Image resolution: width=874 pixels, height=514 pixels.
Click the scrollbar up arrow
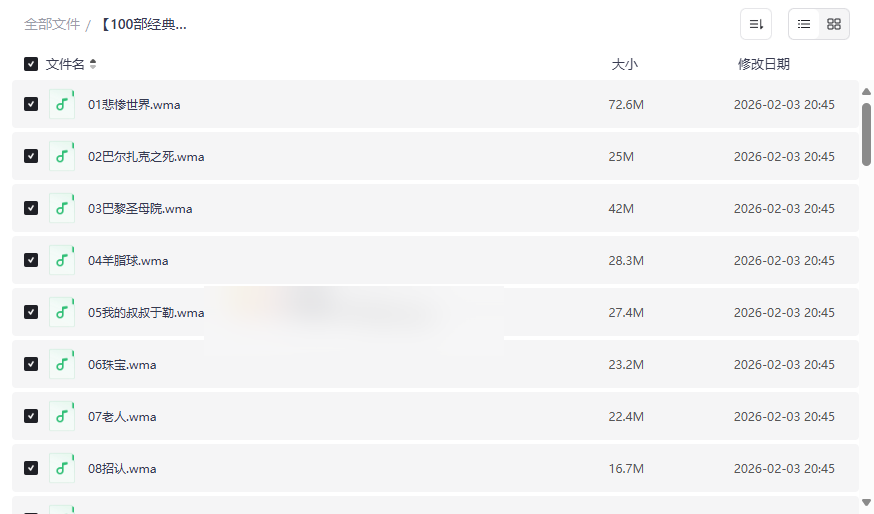pos(866,91)
